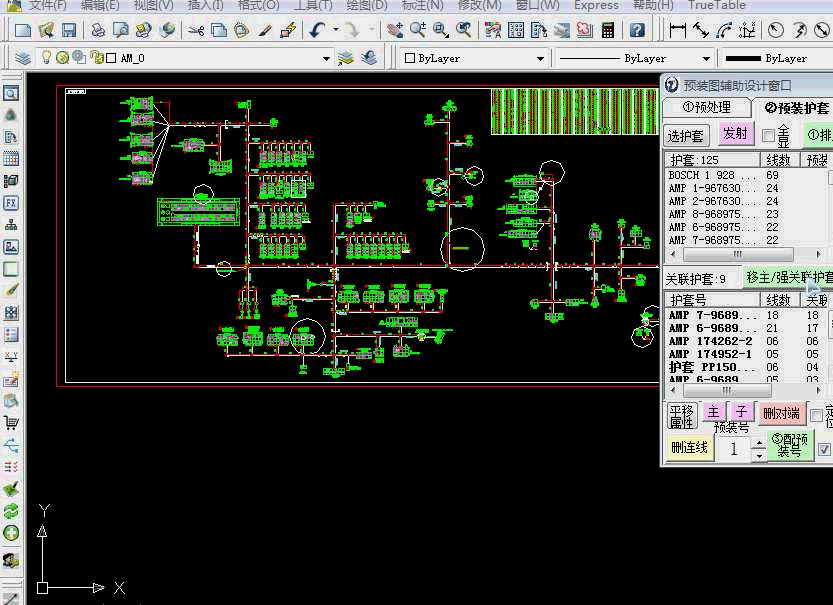
Task: Open the 格式(O) menu
Action: (259, 5)
